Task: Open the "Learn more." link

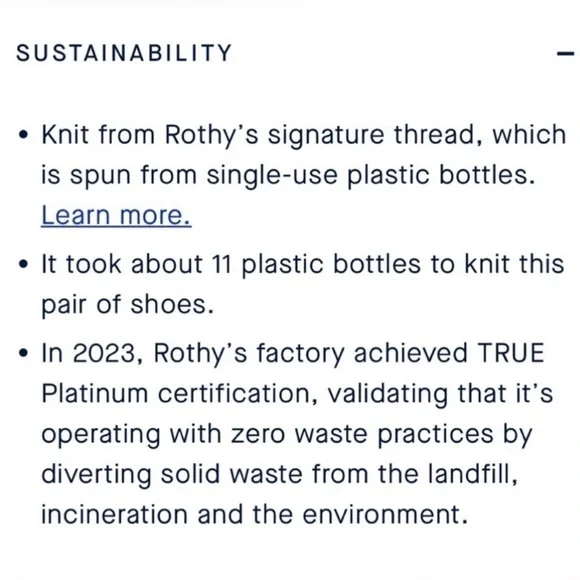Action: (x=116, y=215)
